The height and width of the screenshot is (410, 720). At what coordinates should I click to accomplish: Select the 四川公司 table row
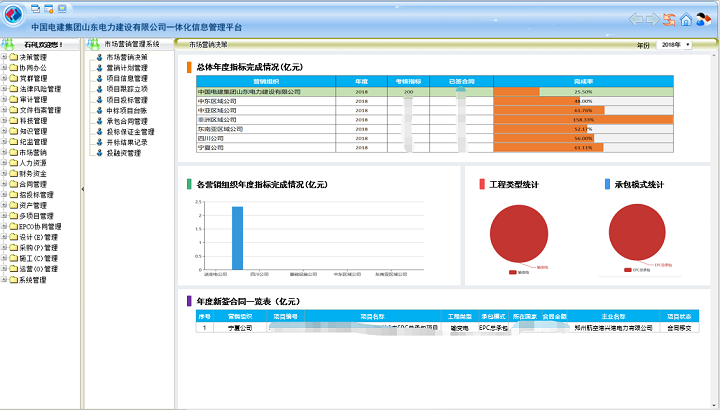pyautogui.click(x=434, y=138)
